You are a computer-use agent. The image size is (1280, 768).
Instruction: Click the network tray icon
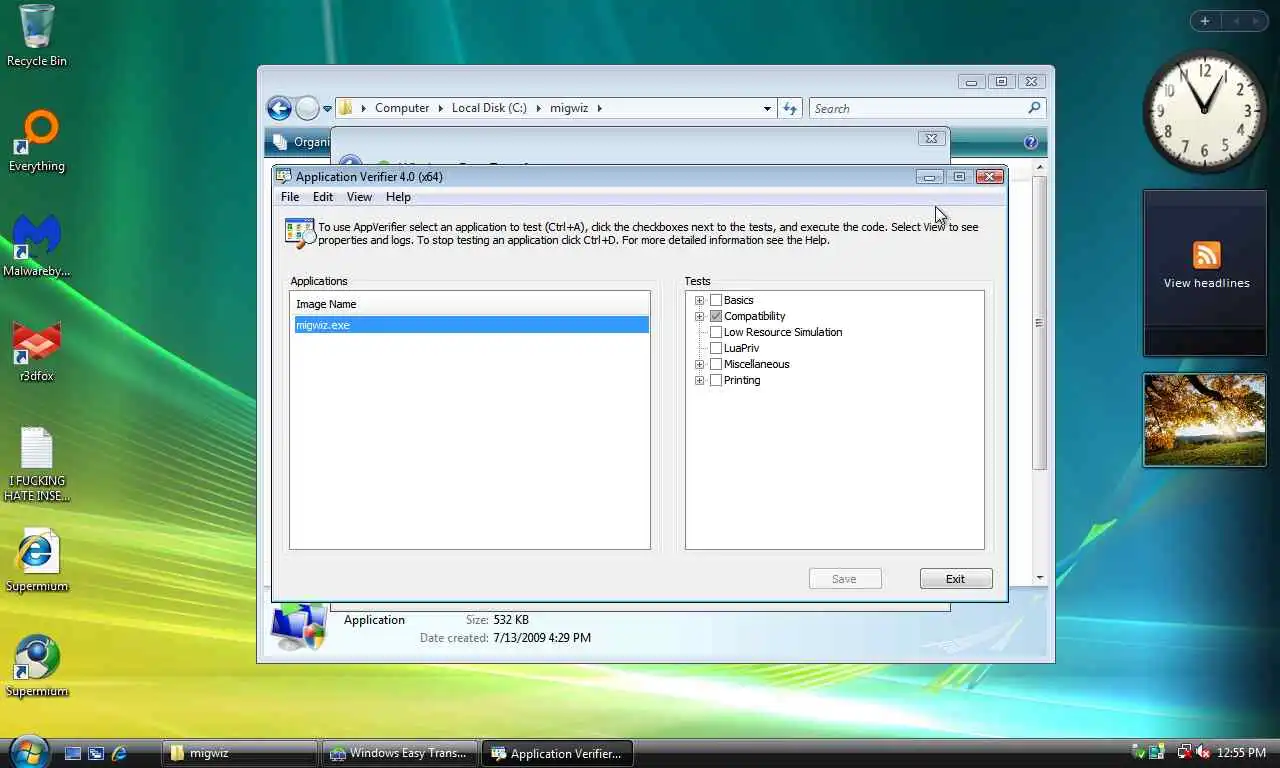(x=1184, y=752)
